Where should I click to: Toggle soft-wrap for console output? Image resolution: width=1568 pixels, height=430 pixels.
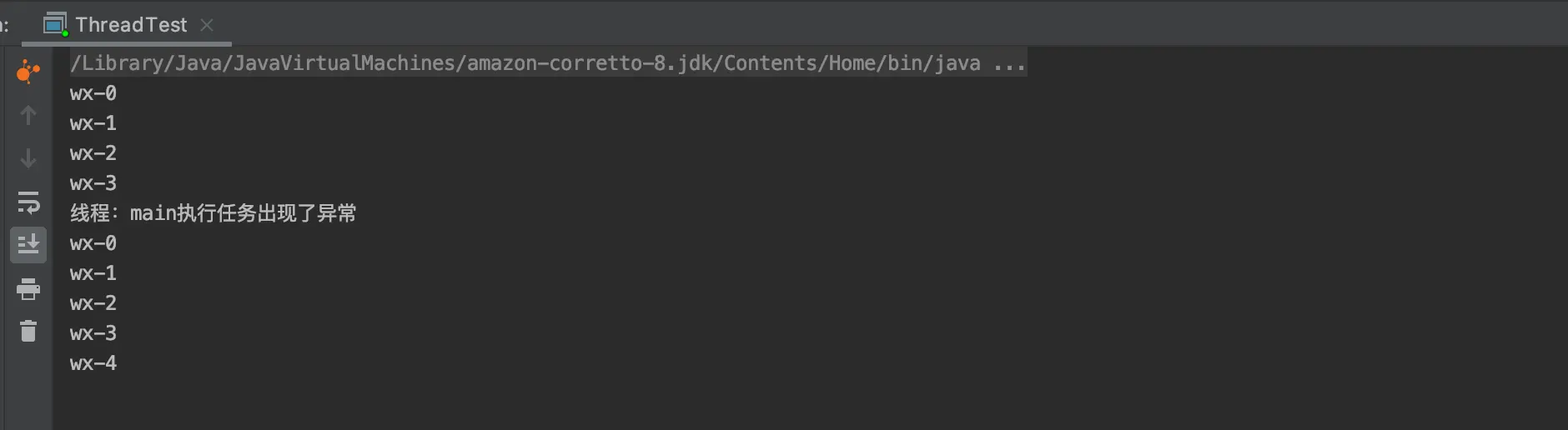coord(28,202)
